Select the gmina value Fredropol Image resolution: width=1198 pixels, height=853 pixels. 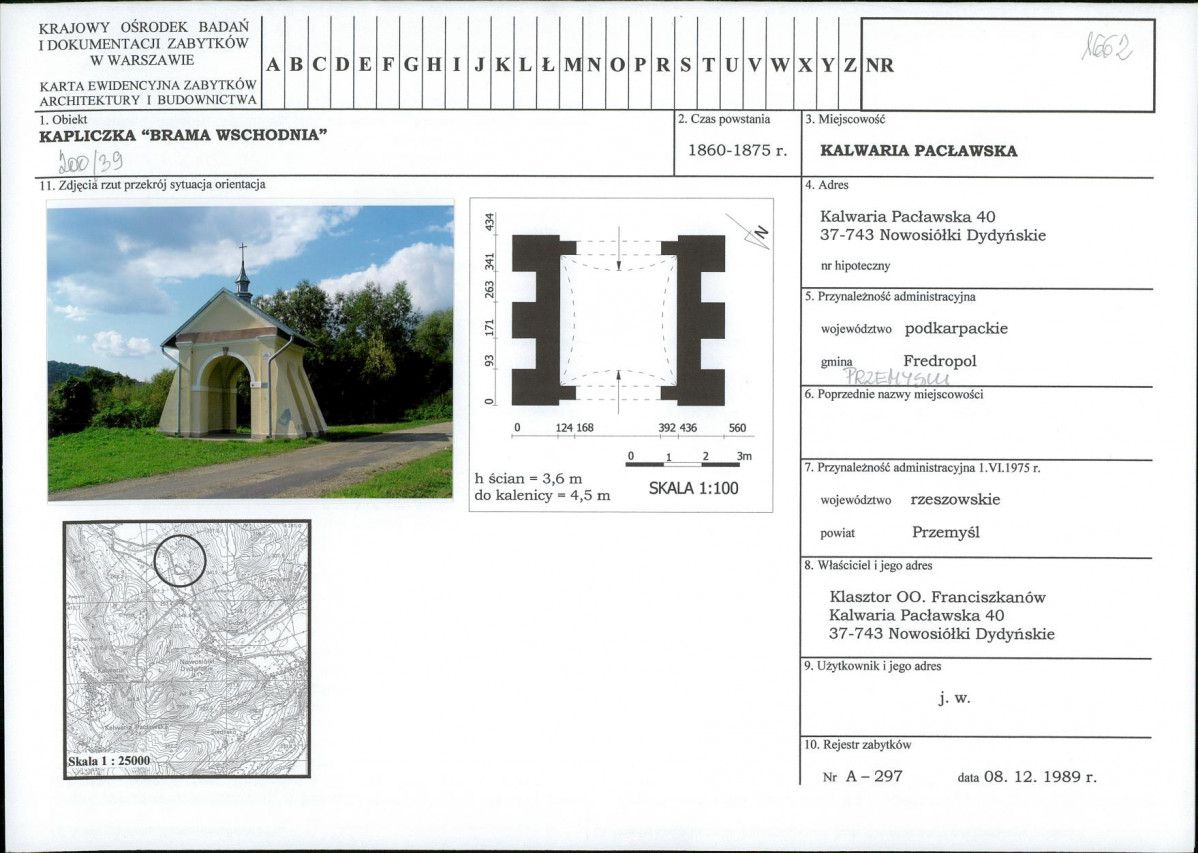[x=939, y=361]
